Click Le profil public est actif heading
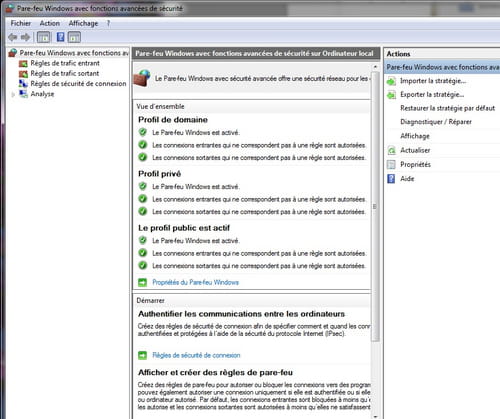Image resolution: width=500 pixels, height=419 pixels. coord(184,228)
